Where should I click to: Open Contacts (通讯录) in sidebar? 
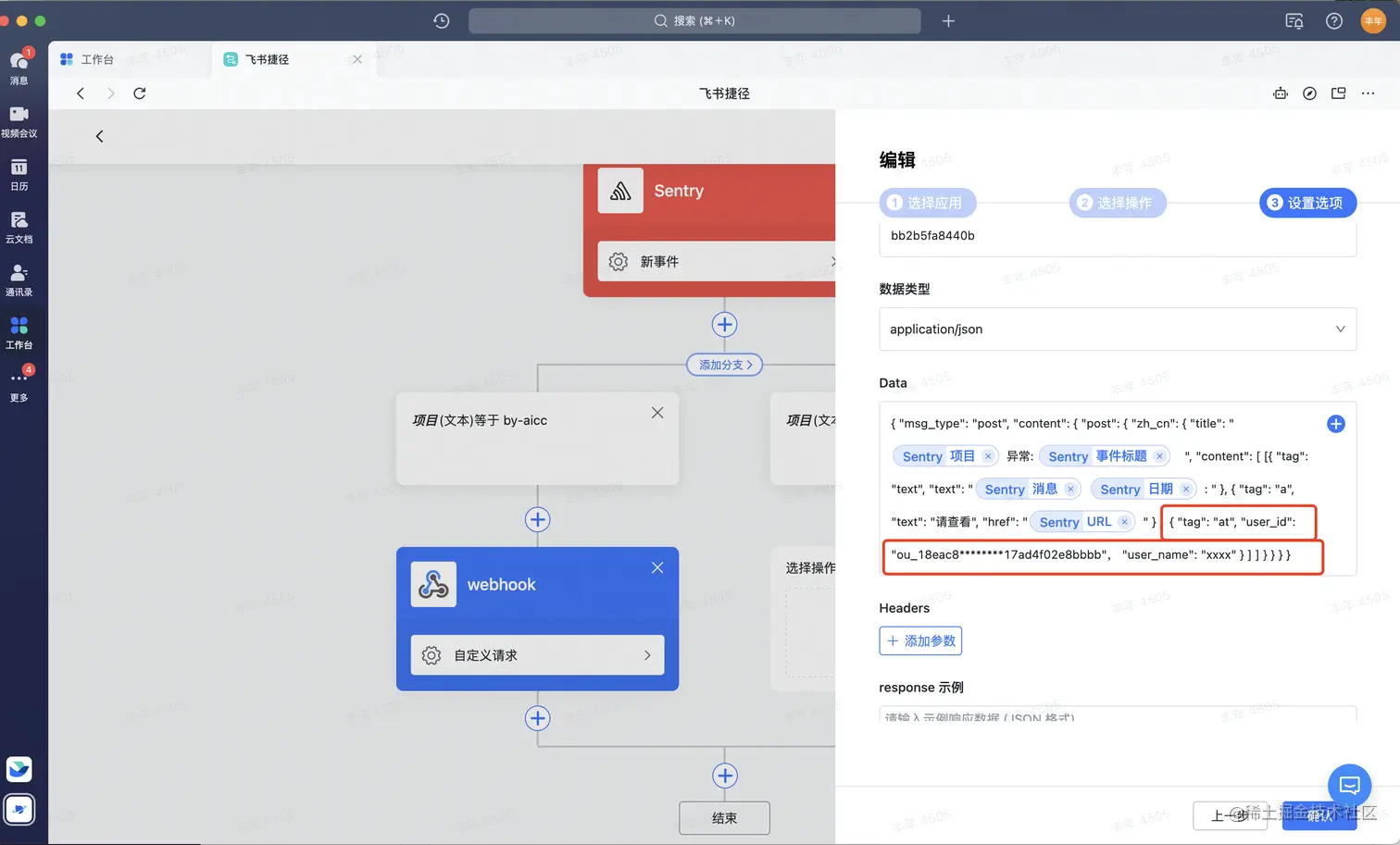pyautogui.click(x=19, y=279)
